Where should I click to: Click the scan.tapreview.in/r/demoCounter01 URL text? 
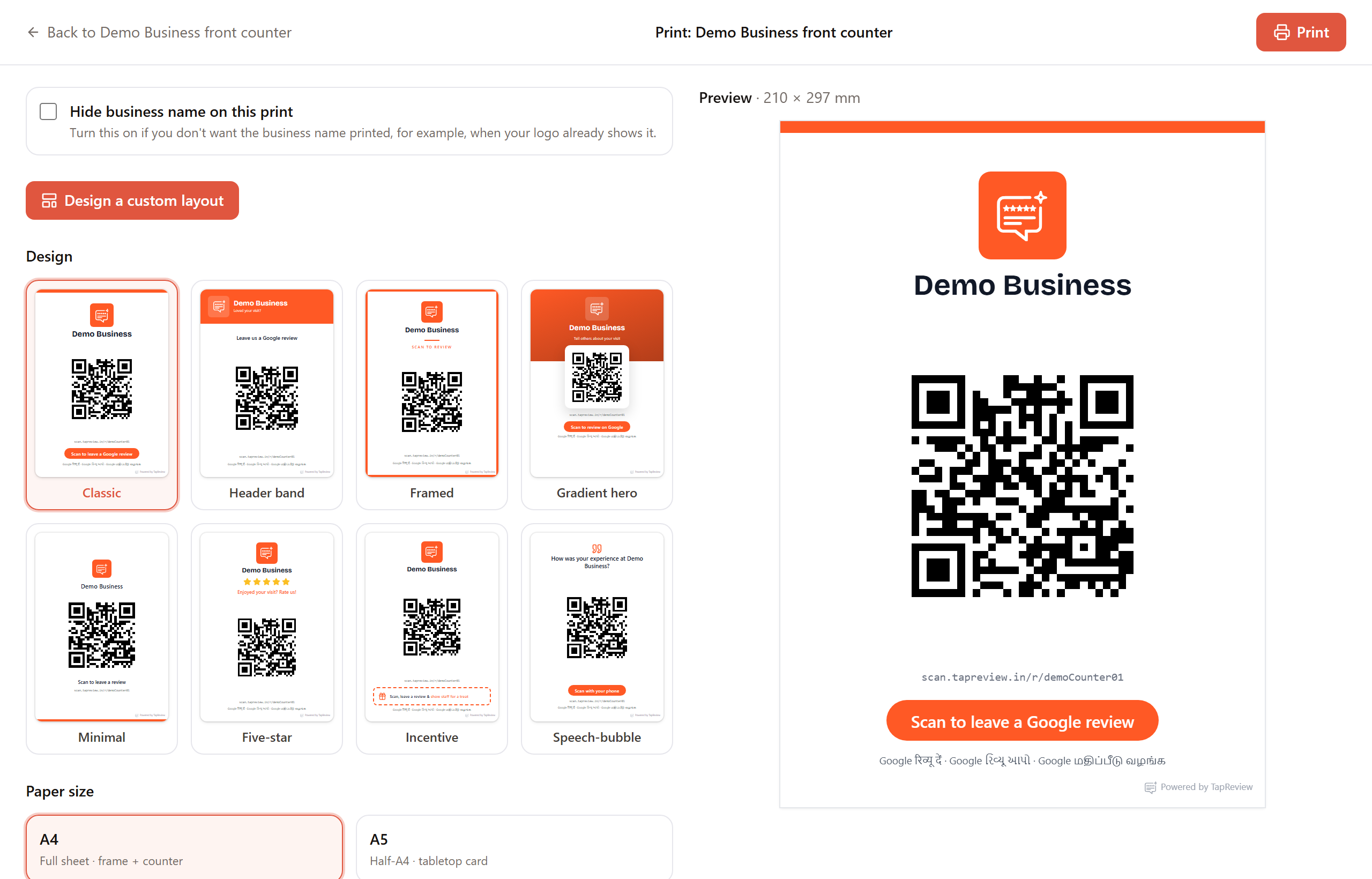point(1022,677)
